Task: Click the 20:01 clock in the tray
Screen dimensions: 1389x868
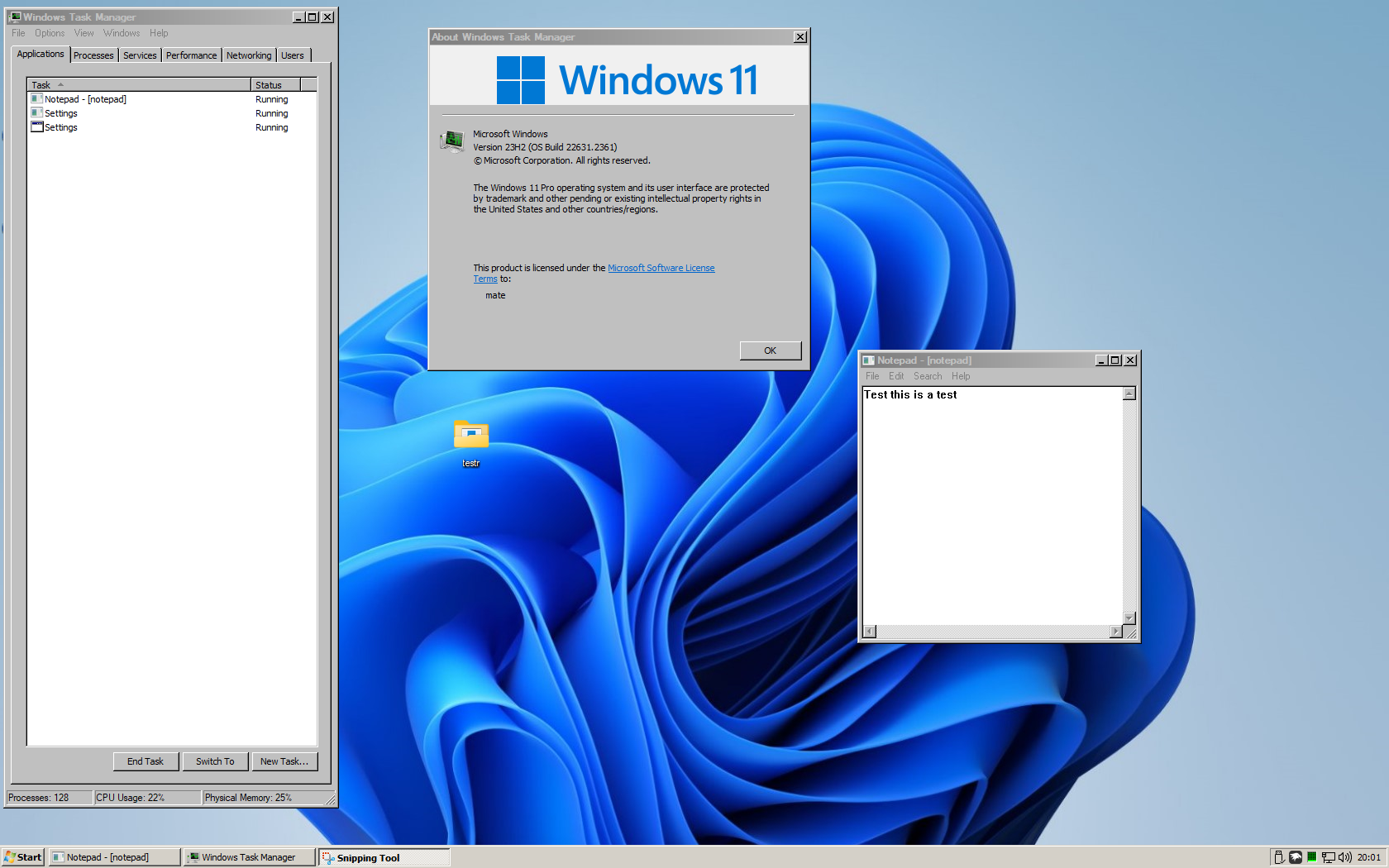Action: [x=1369, y=857]
